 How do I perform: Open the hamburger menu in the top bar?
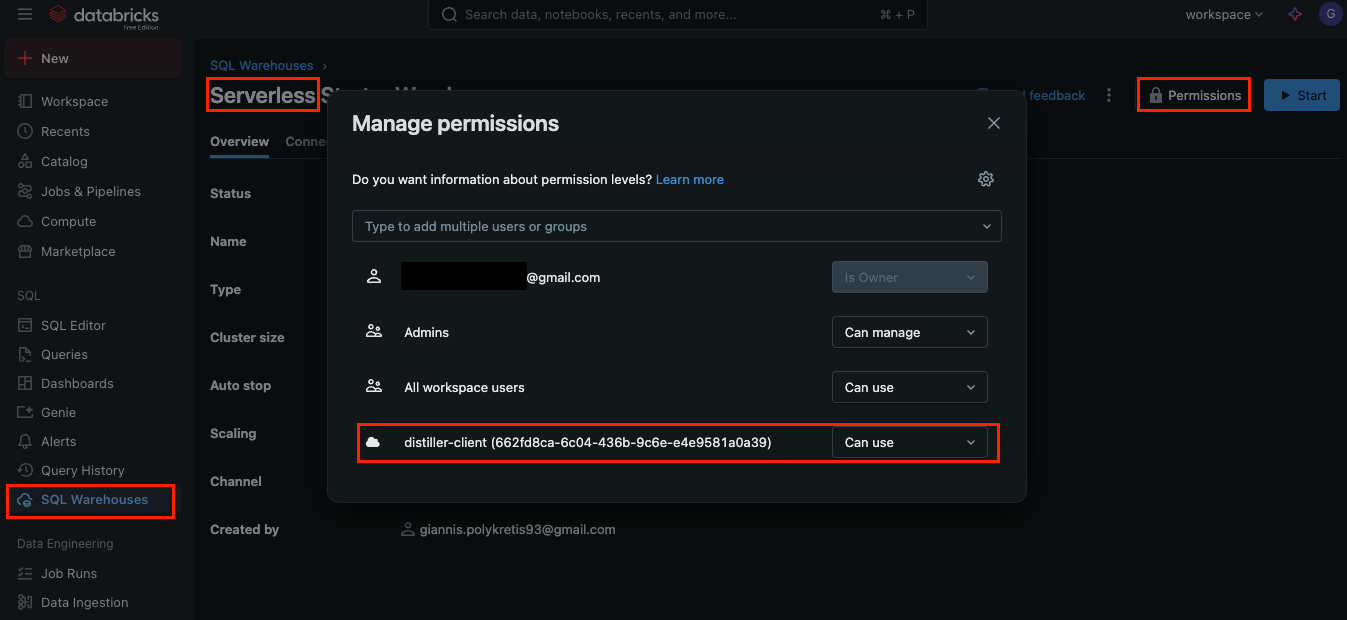[25, 14]
